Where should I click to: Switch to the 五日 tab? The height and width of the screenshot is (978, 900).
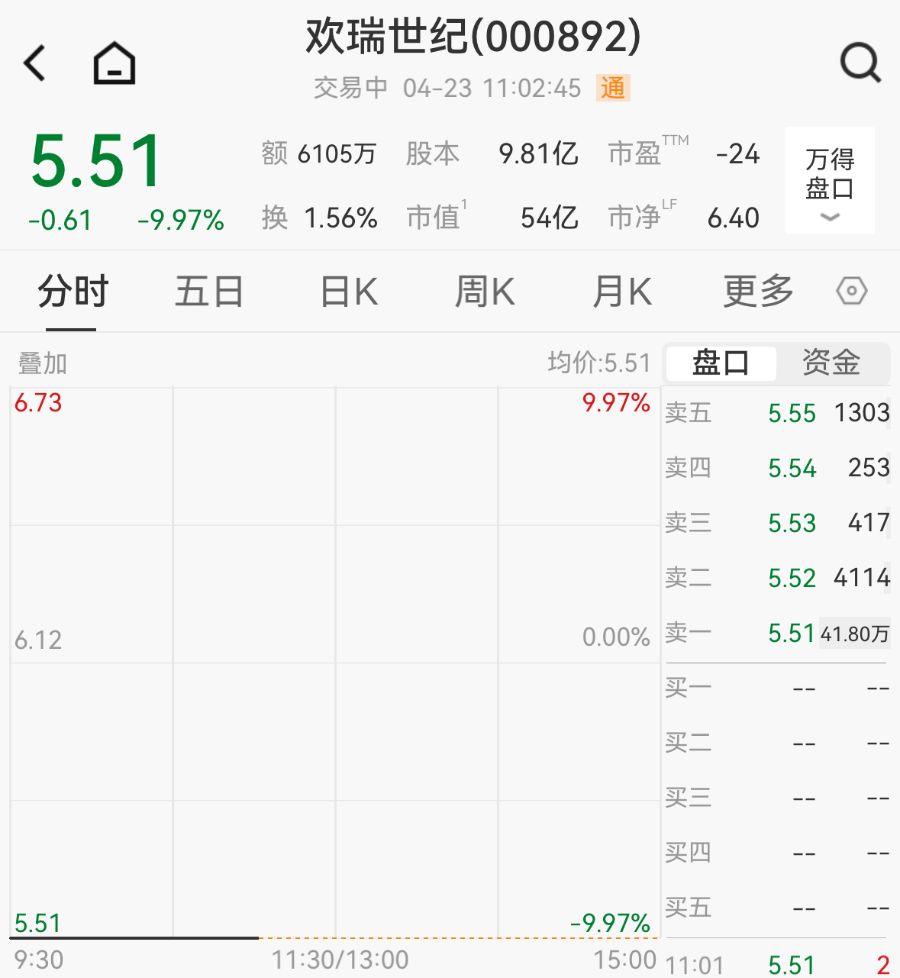coord(209,292)
